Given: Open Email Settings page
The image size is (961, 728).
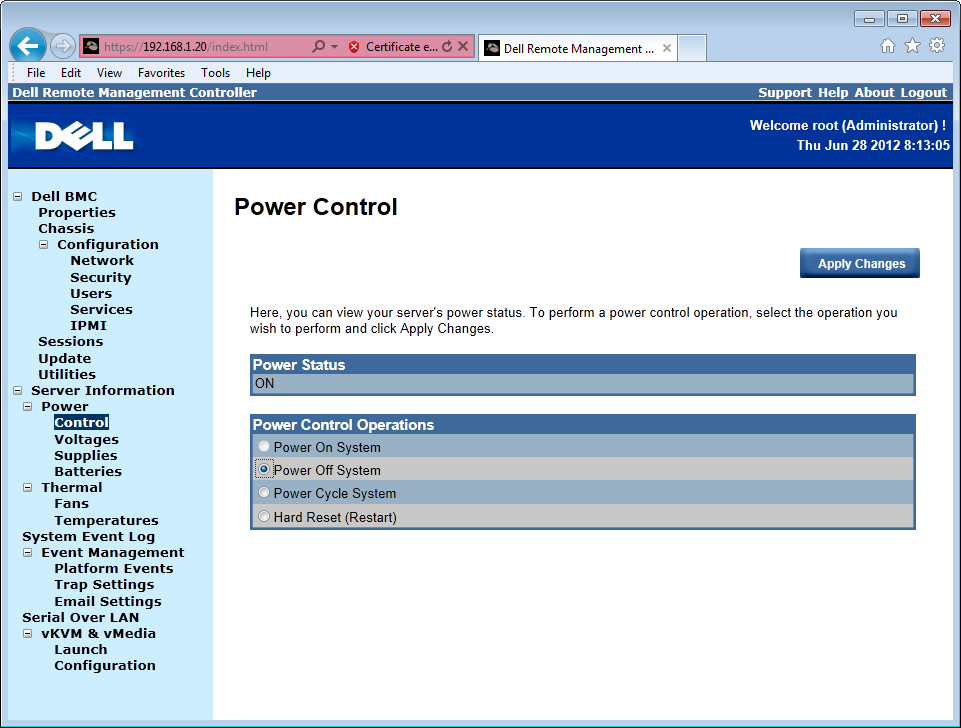Looking at the screenshot, I should (108, 601).
